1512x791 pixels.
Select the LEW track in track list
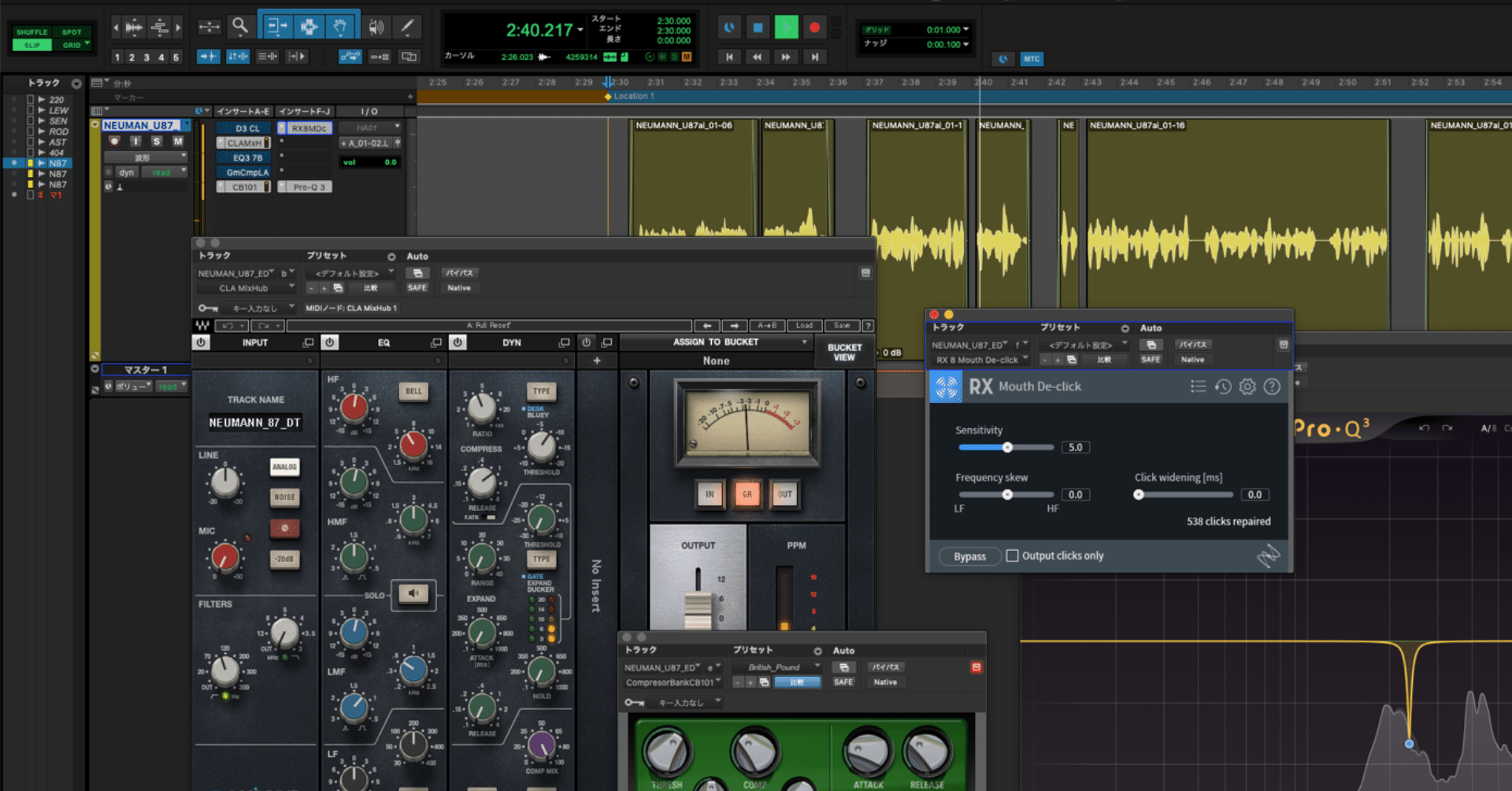pos(58,110)
